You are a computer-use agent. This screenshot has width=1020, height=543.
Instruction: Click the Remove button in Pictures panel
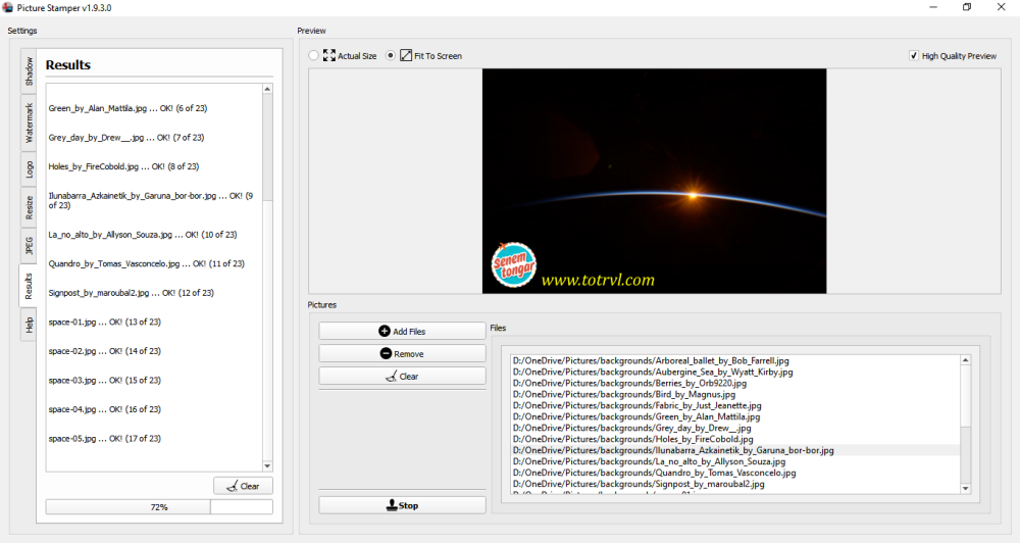[402, 354]
